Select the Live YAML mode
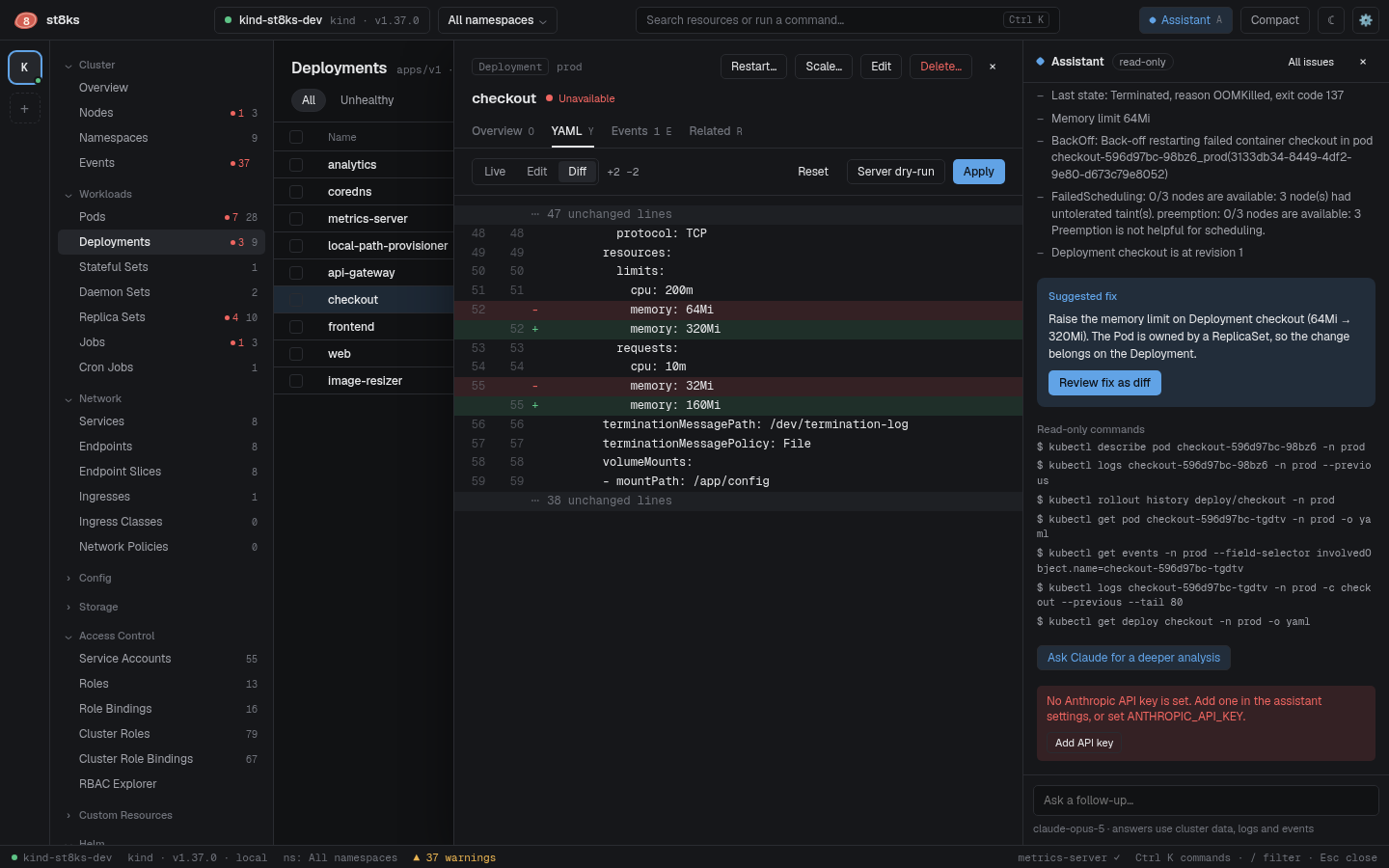Viewport: 1389px width, 868px height. point(495,172)
